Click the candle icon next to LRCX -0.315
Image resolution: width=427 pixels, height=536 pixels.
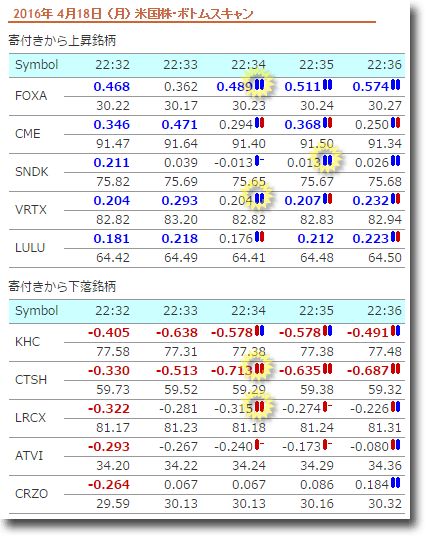[259, 406]
